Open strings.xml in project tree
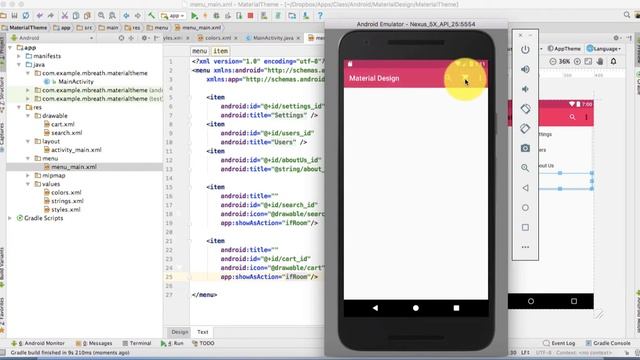640x360 pixels. click(x=67, y=201)
